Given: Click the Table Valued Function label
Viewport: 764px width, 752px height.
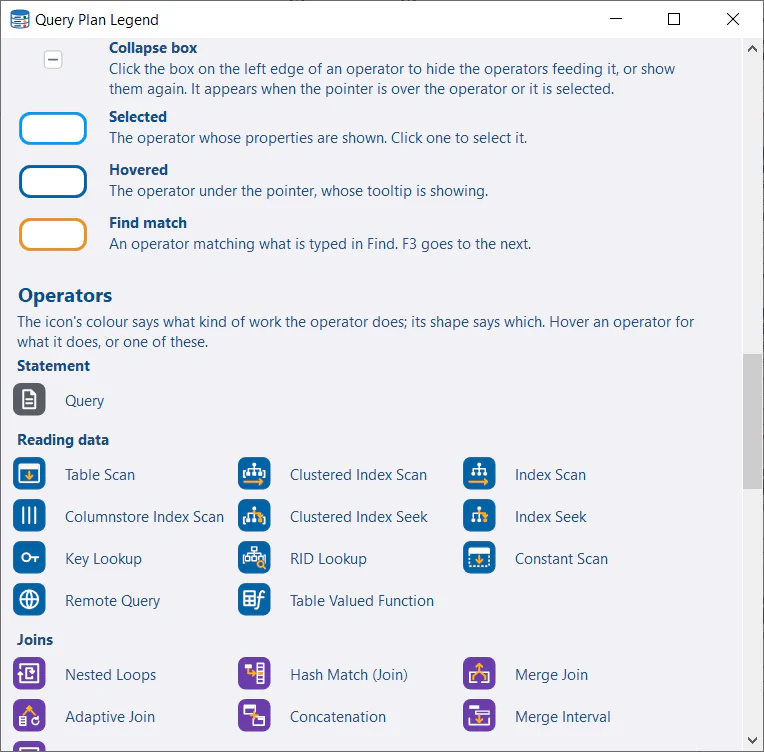Looking at the screenshot, I should pyautogui.click(x=362, y=600).
